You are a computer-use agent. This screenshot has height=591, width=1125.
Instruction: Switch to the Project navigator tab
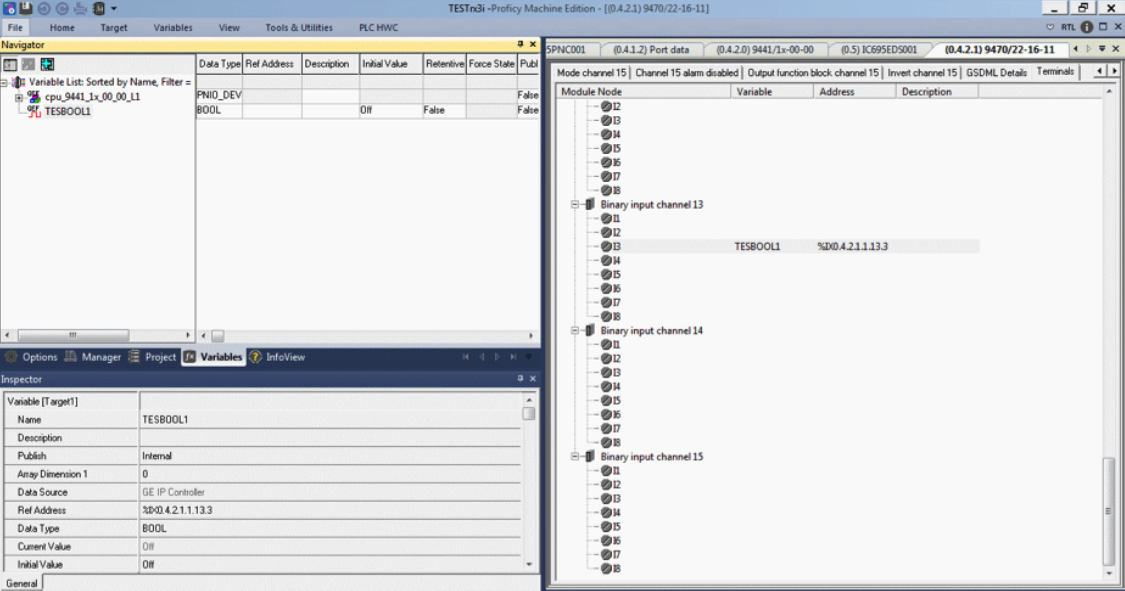(x=152, y=357)
